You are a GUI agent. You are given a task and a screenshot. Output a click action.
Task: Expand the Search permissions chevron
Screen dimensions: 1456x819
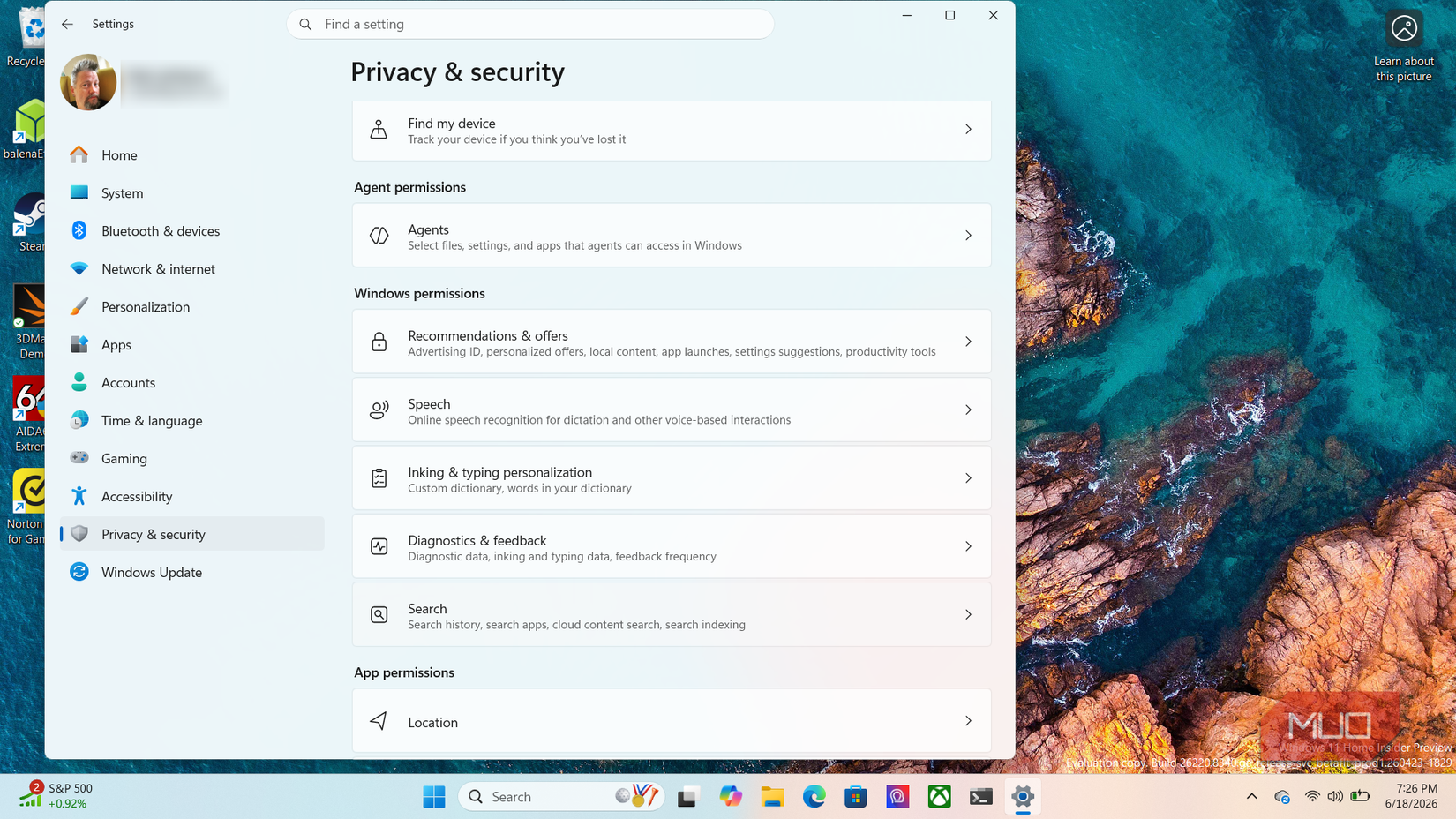[968, 614]
